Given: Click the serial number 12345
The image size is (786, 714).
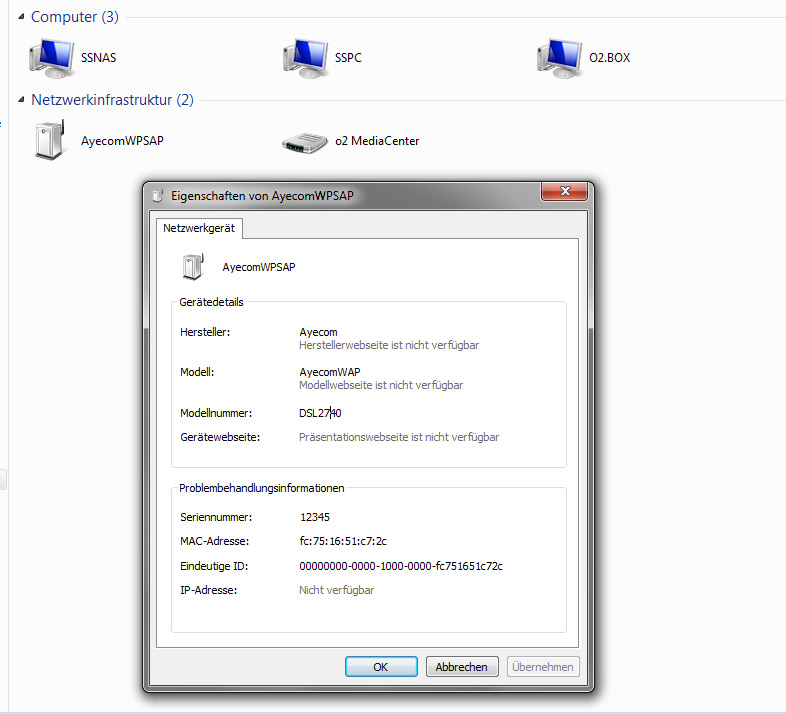Looking at the screenshot, I should tap(315, 517).
